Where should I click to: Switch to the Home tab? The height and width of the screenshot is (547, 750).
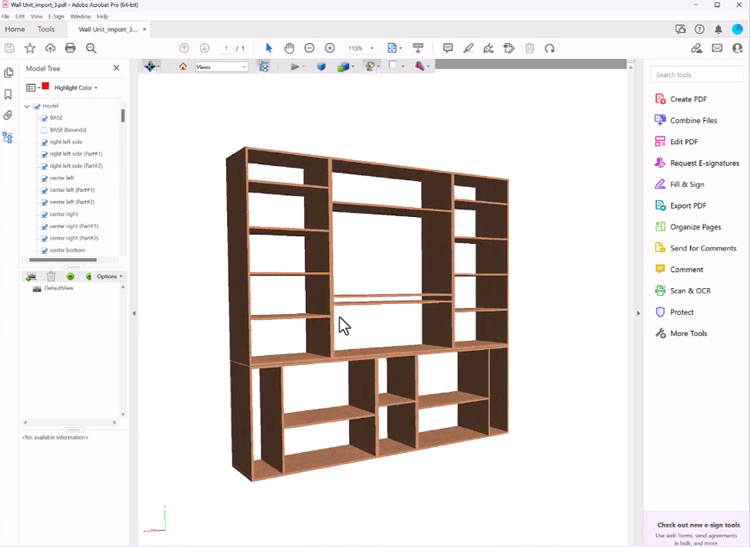15,29
